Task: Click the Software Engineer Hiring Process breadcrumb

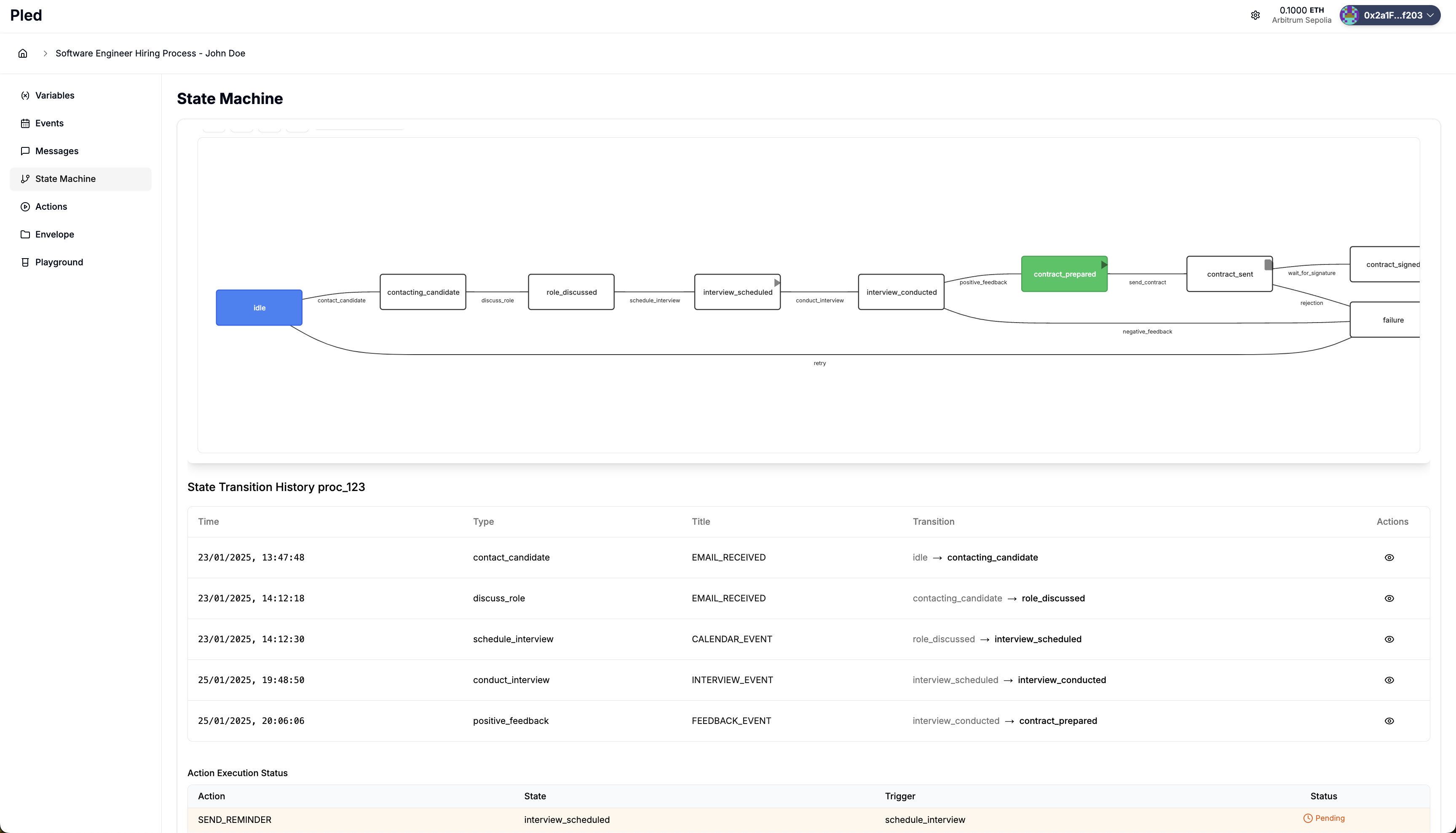Action: [150, 53]
